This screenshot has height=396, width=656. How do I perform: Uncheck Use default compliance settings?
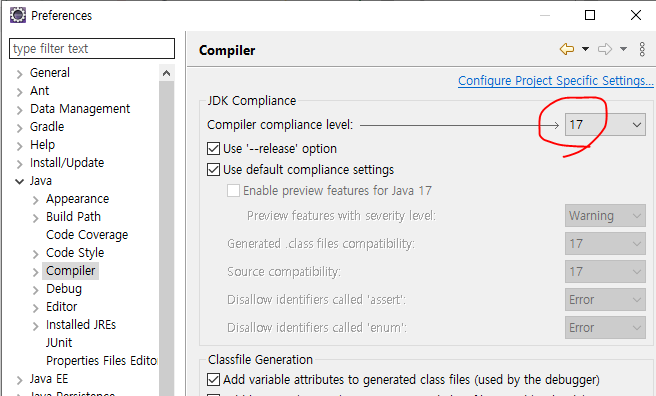(213, 169)
